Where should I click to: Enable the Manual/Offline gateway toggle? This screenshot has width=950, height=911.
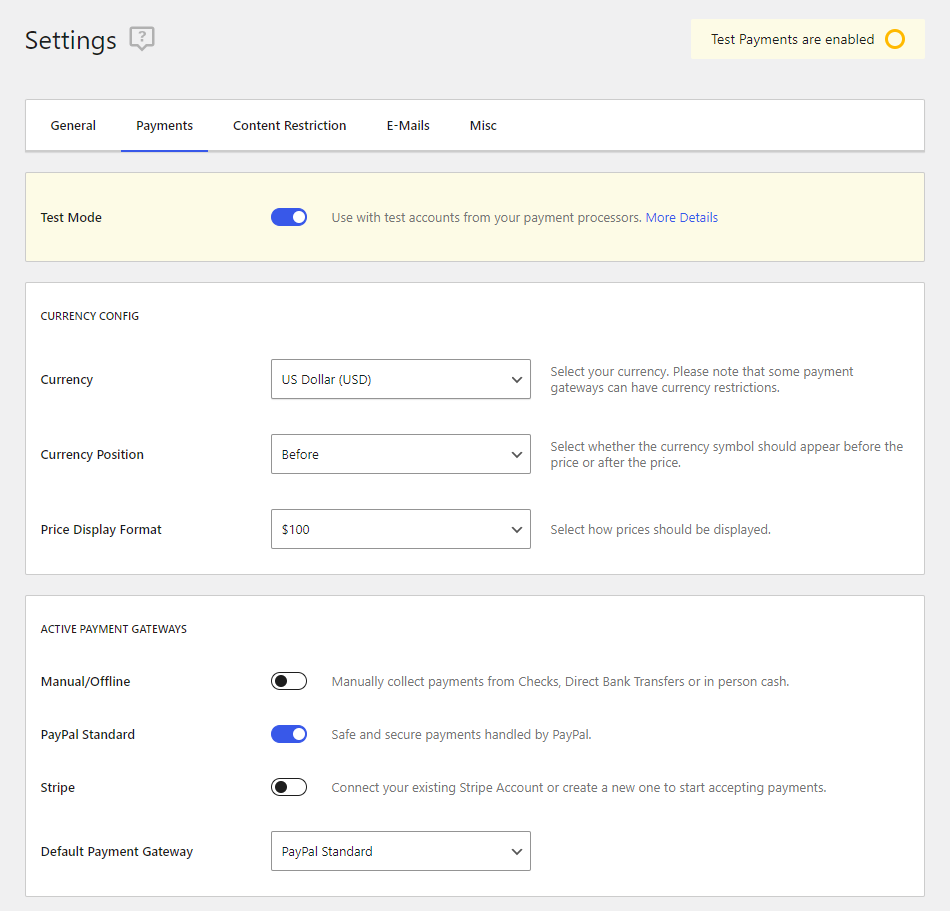[289, 681]
